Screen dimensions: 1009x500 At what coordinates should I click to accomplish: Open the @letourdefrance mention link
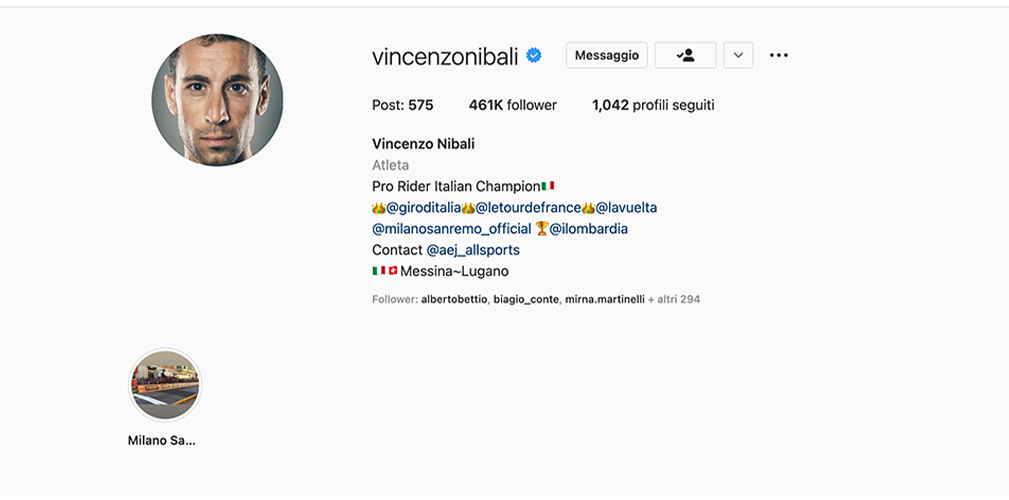528,208
